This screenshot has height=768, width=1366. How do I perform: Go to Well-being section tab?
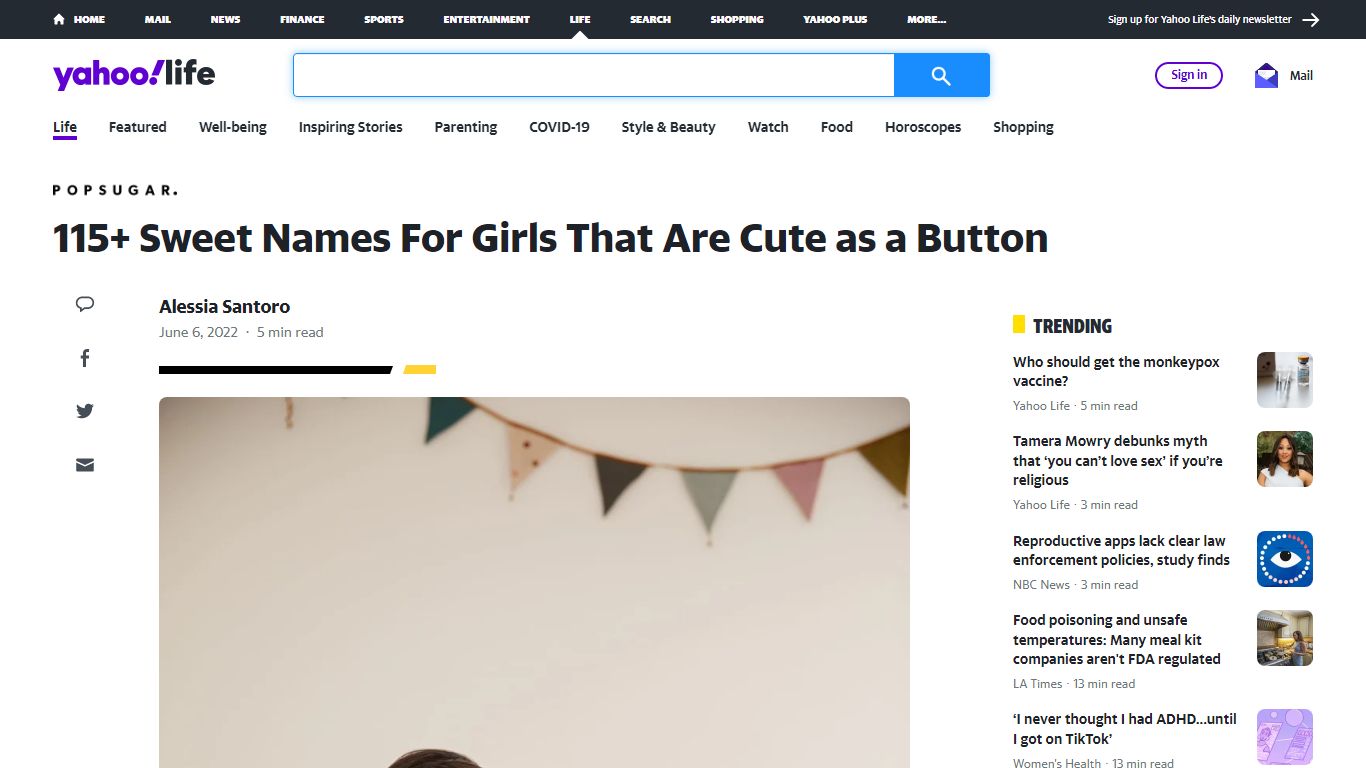[x=233, y=127]
